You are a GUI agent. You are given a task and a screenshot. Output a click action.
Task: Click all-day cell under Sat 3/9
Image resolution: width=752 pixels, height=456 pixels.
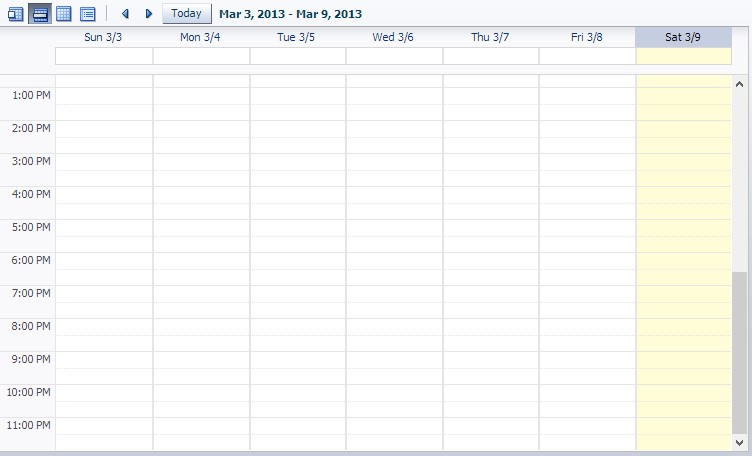tap(684, 56)
